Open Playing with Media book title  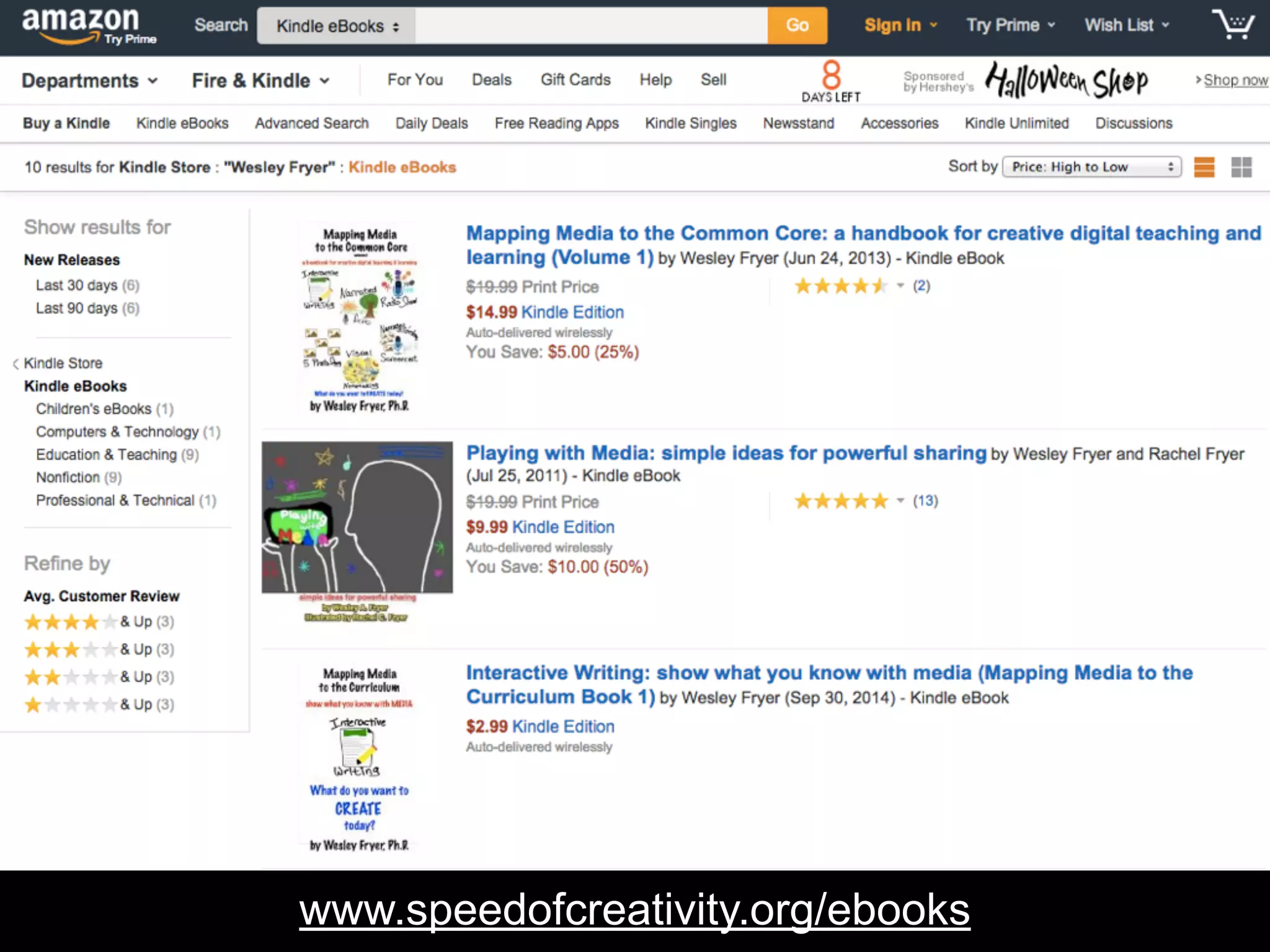pos(726,453)
